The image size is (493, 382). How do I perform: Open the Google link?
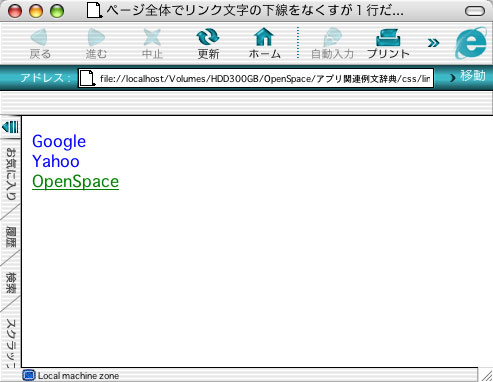(x=59, y=142)
